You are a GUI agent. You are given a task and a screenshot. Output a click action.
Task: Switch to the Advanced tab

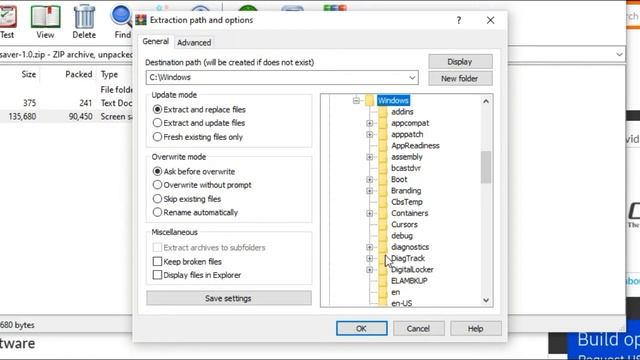tap(194, 42)
